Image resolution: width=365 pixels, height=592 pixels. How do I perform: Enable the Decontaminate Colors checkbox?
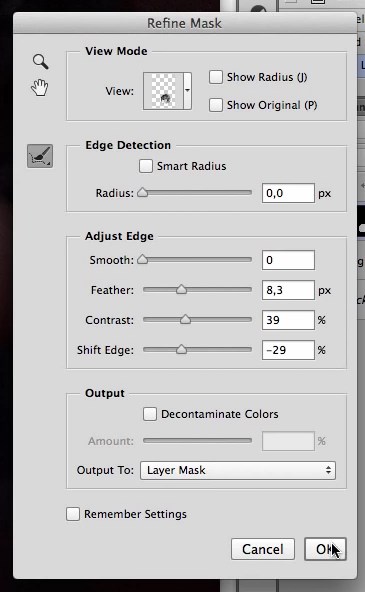click(x=150, y=414)
